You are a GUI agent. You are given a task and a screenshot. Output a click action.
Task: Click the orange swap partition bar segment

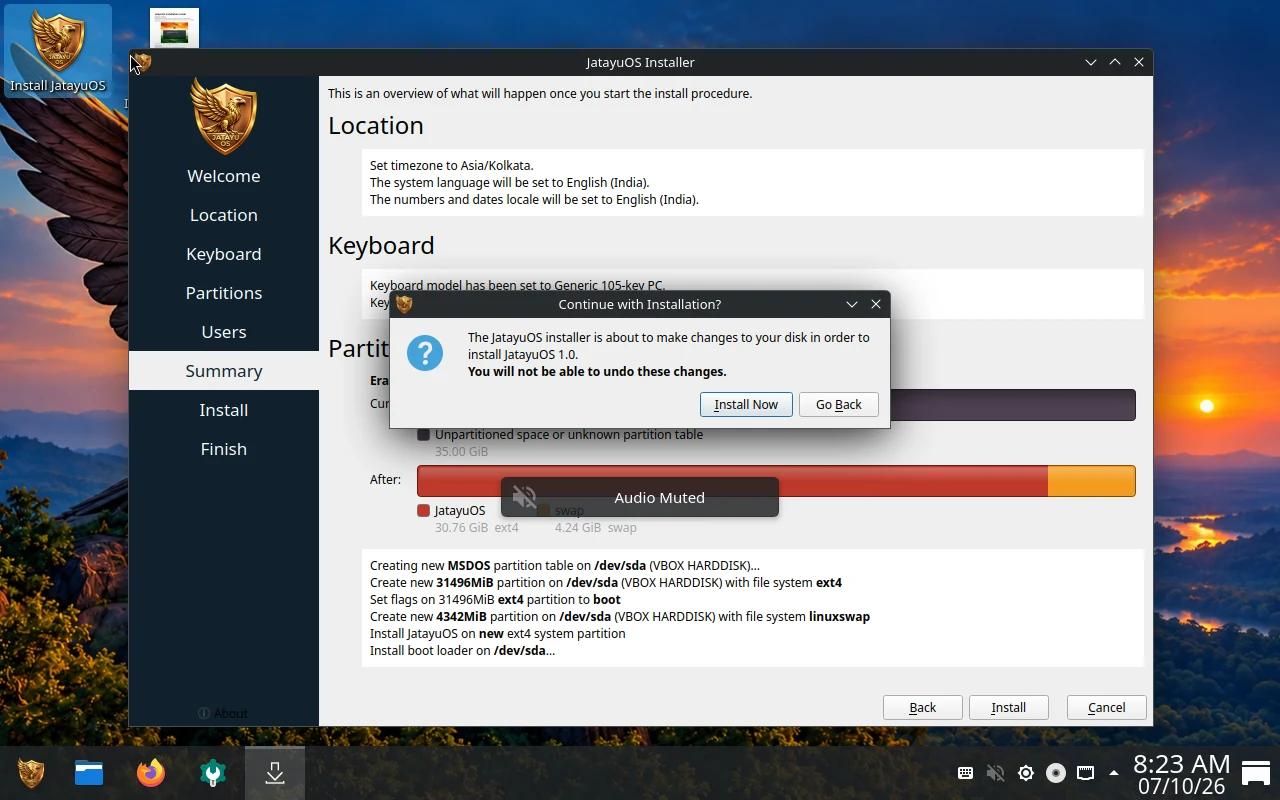(x=1092, y=481)
